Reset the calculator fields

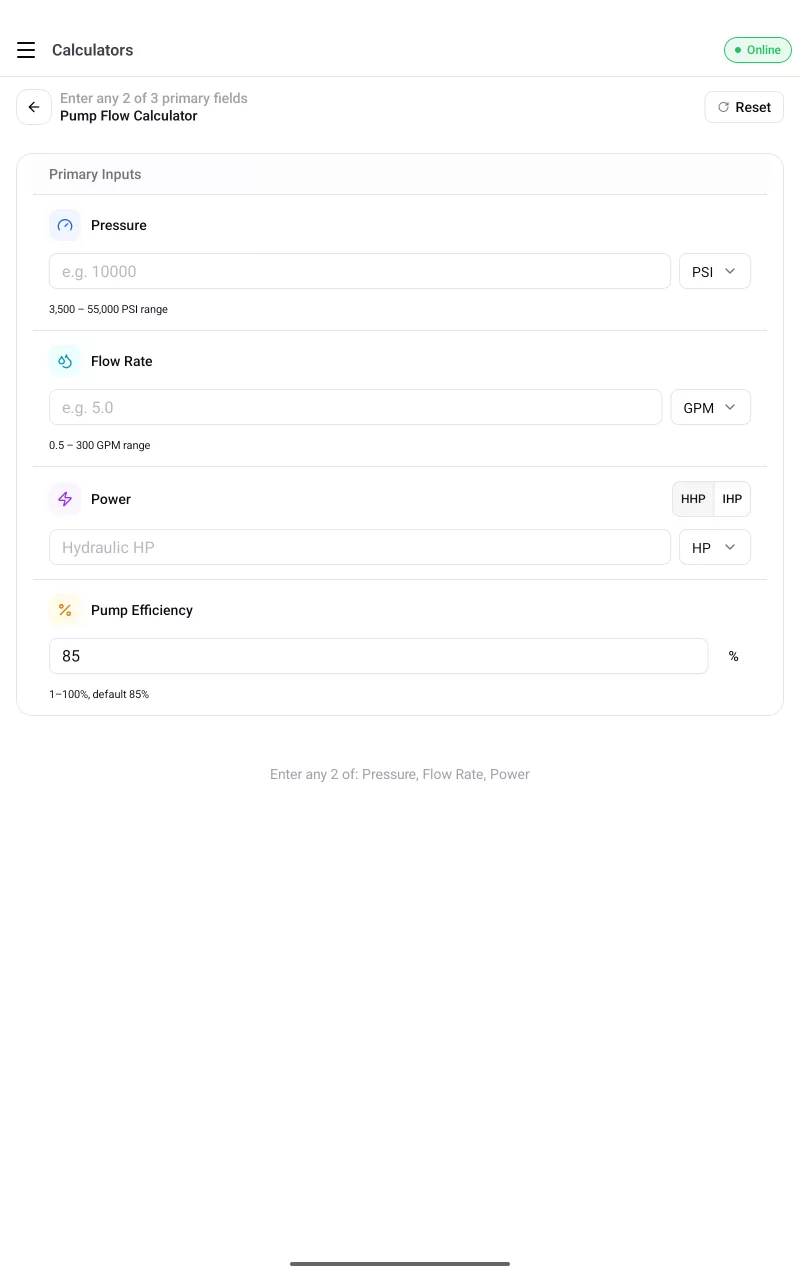click(744, 107)
